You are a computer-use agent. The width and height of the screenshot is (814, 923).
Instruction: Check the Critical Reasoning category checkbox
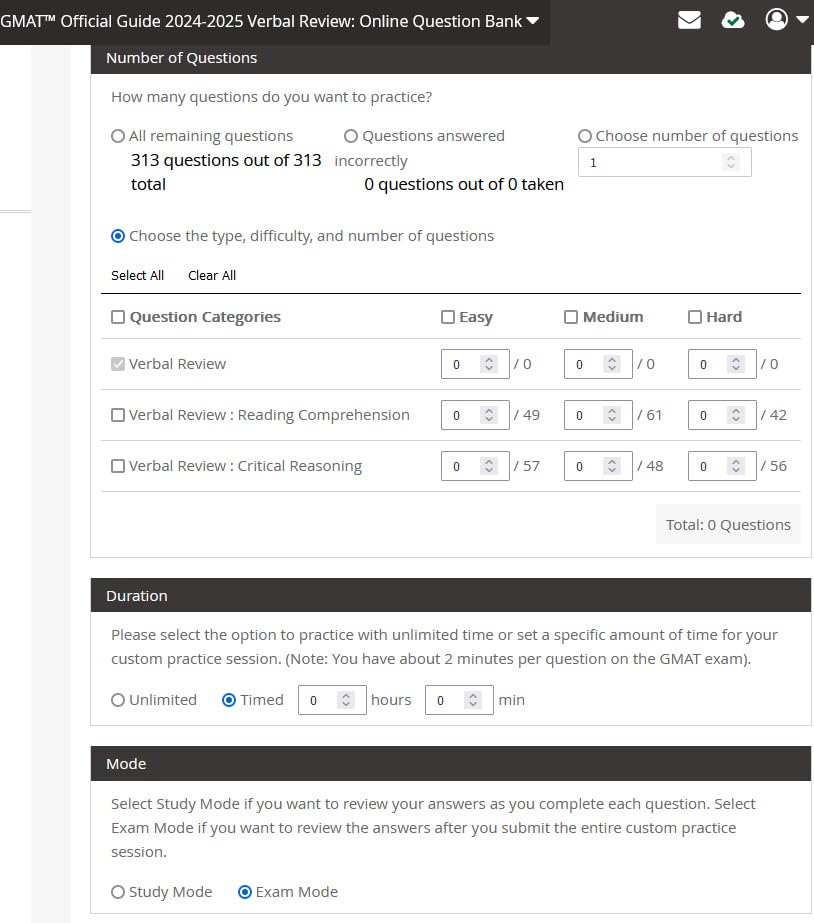[x=118, y=466]
